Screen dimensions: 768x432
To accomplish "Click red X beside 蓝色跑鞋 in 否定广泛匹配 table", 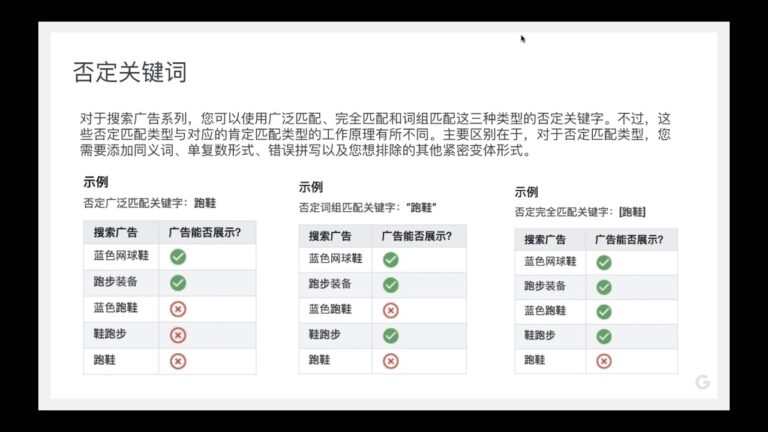I will coord(178,309).
